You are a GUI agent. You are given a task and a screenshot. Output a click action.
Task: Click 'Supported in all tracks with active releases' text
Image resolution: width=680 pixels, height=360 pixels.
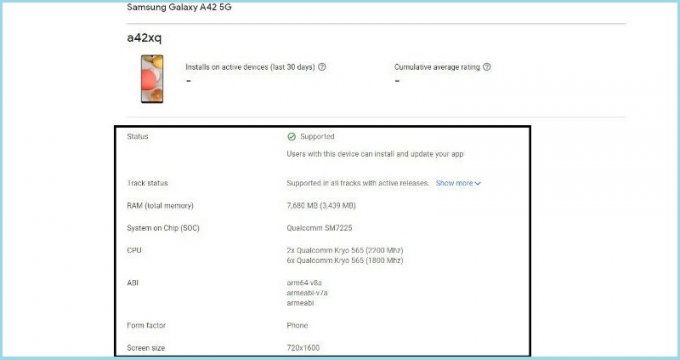coord(357,183)
